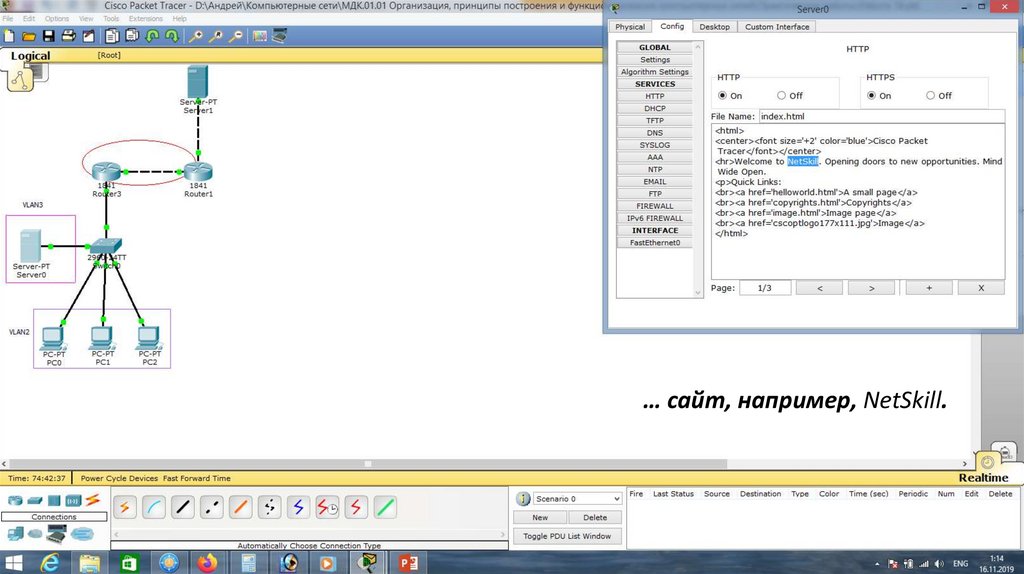Choose the orange Fiber cable icon
Viewport: 1024px width, 574px height.
[240, 507]
